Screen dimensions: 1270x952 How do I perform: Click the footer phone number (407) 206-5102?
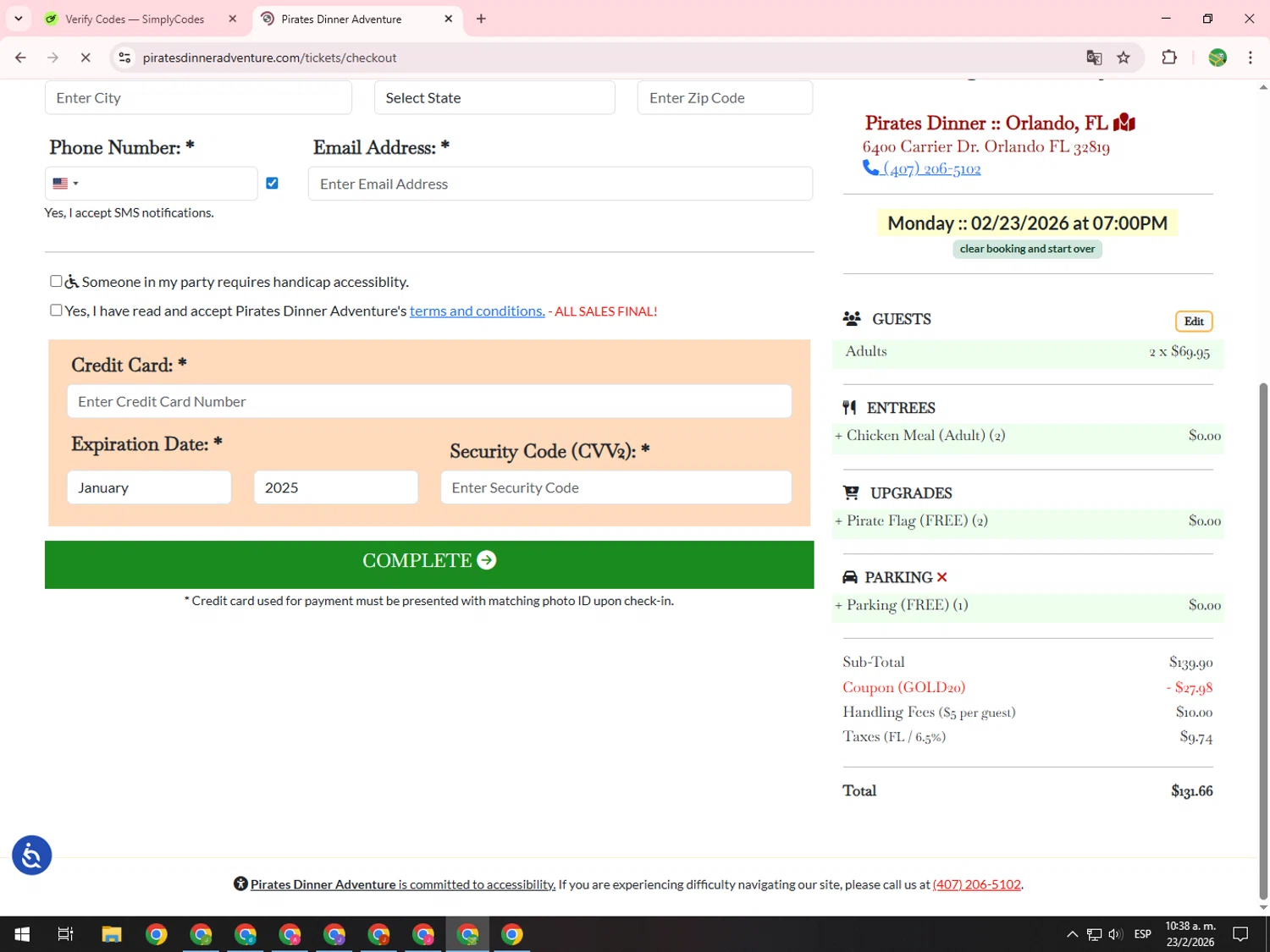coord(977,884)
